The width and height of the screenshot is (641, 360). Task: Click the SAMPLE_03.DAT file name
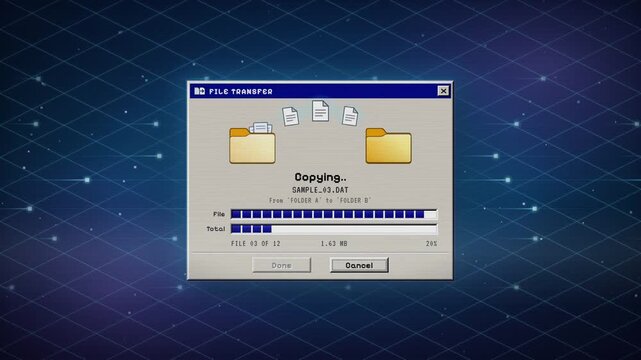pos(320,190)
